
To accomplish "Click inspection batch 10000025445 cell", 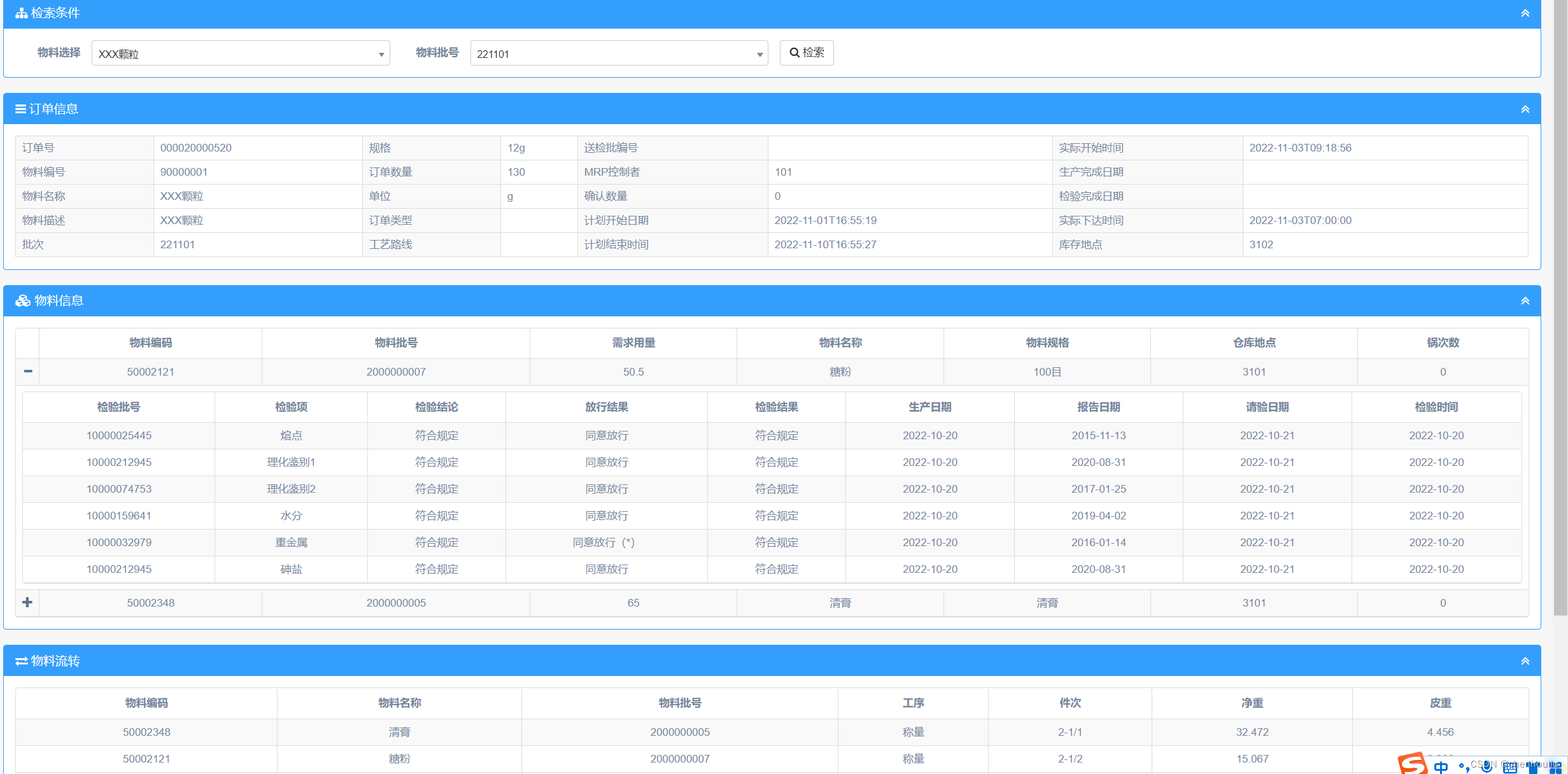I will (118, 436).
